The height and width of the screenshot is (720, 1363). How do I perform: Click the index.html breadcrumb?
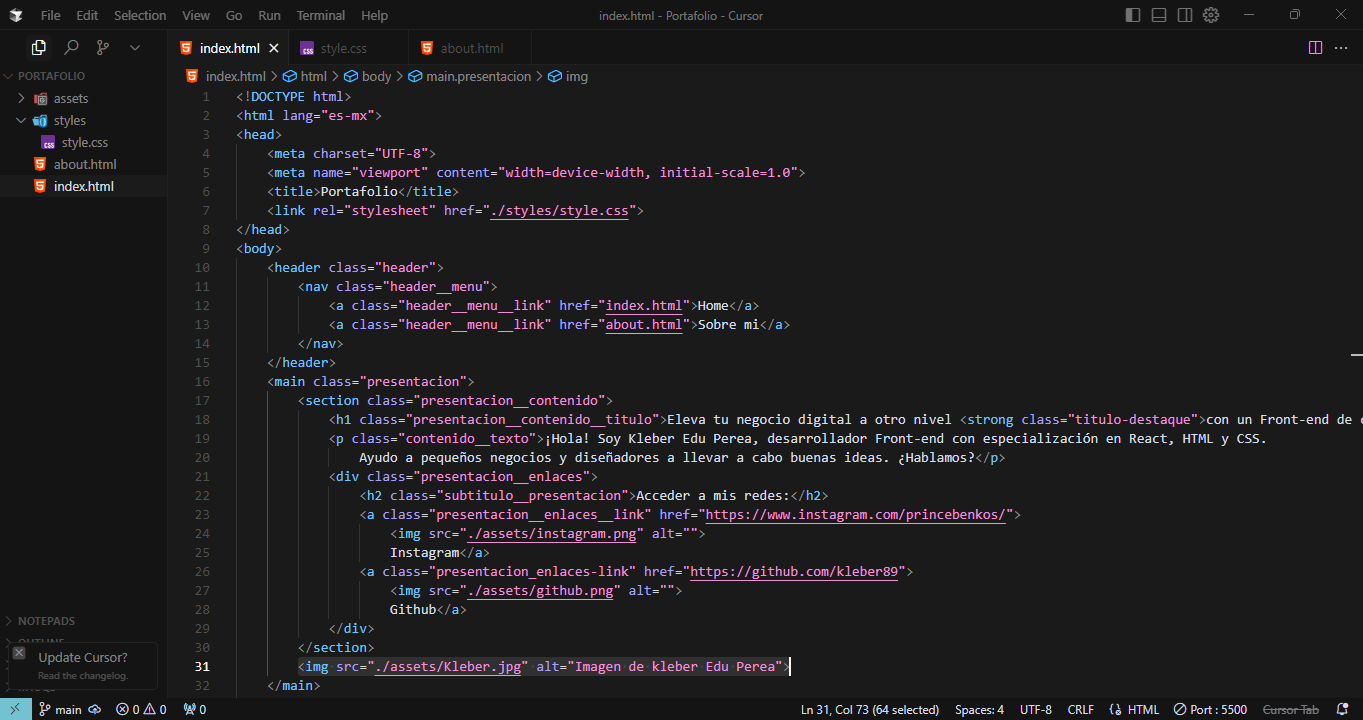point(226,76)
